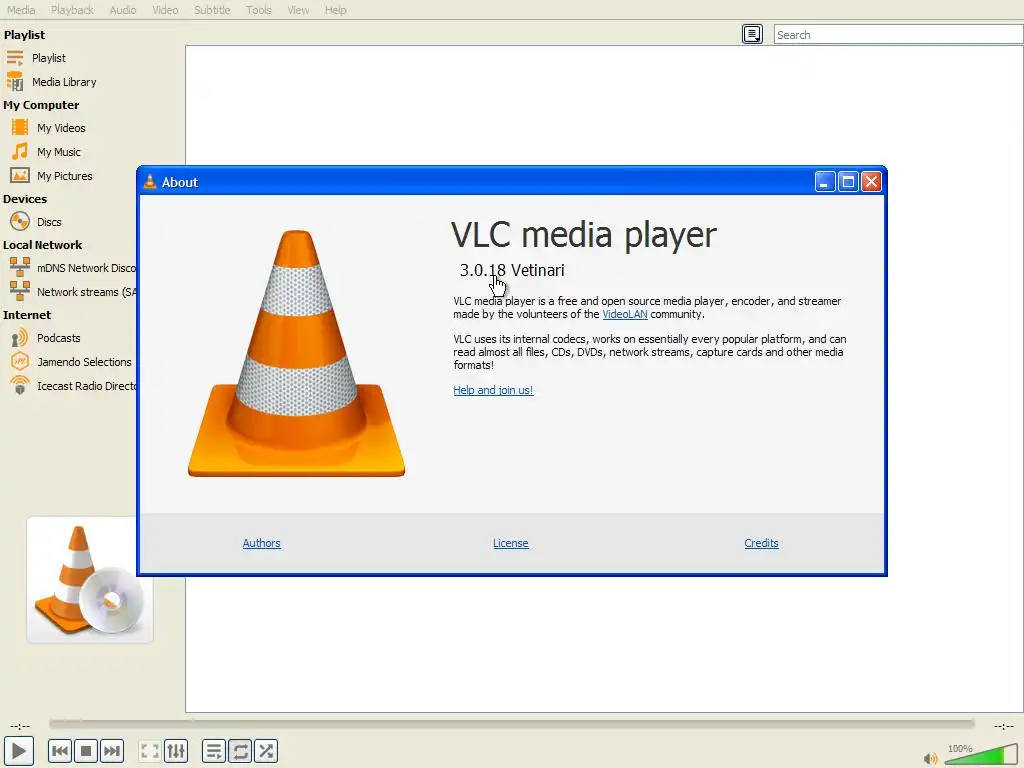The width and height of the screenshot is (1024, 768).
Task: Click the Media Library icon
Action: click(x=15, y=82)
